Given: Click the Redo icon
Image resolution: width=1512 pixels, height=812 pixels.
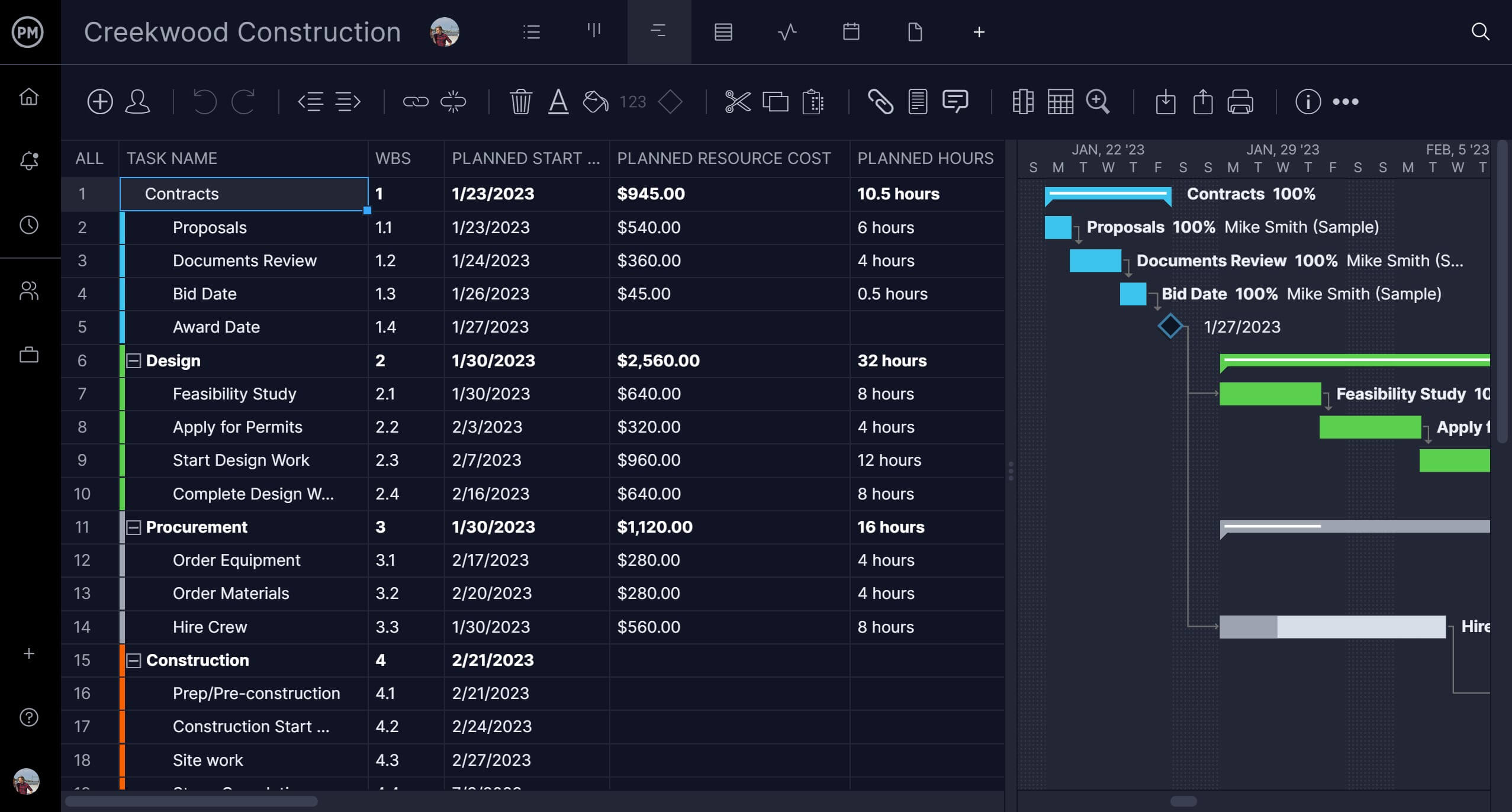Looking at the screenshot, I should click(x=243, y=100).
